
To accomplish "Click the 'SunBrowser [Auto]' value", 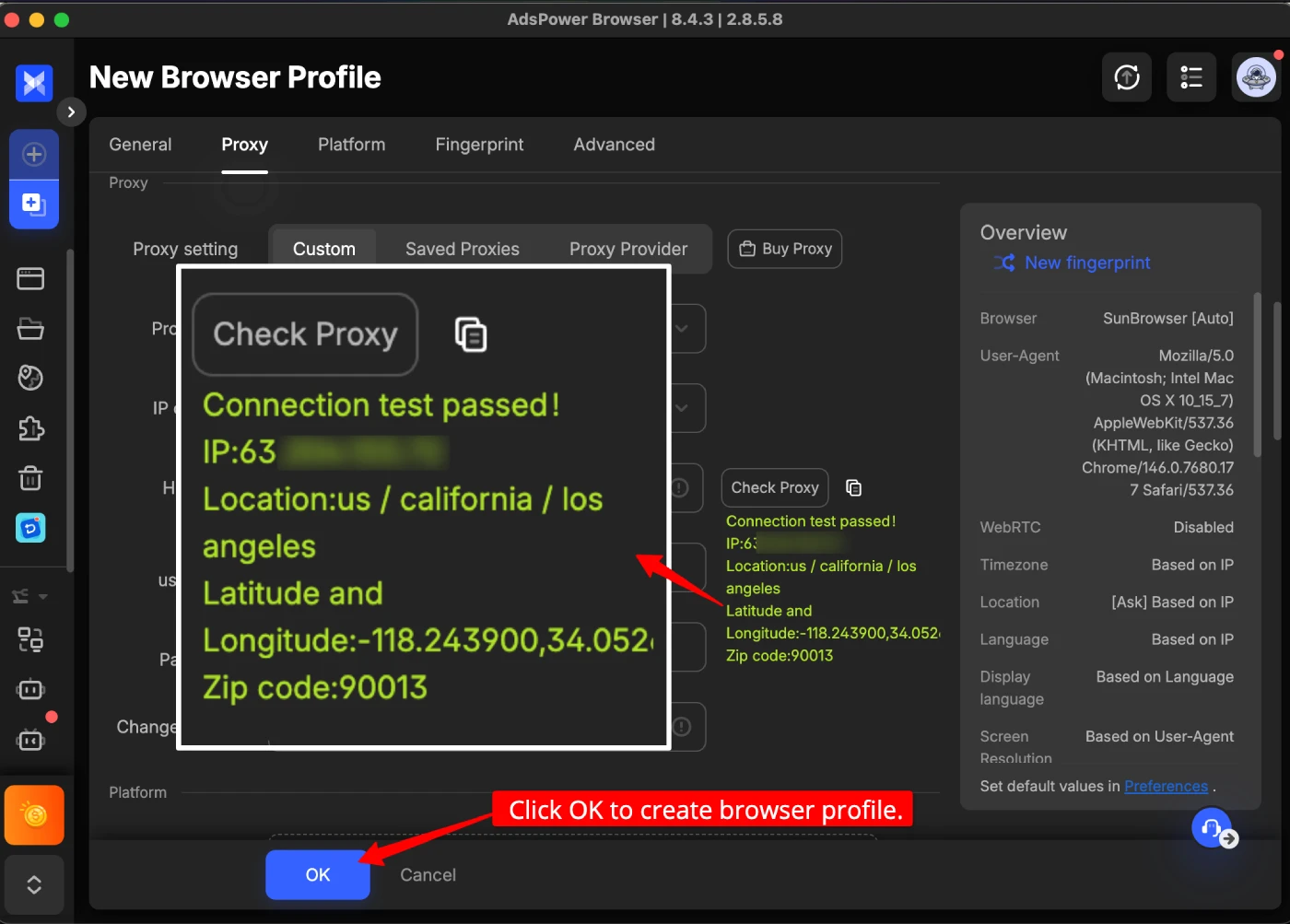I will pos(1168,318).
